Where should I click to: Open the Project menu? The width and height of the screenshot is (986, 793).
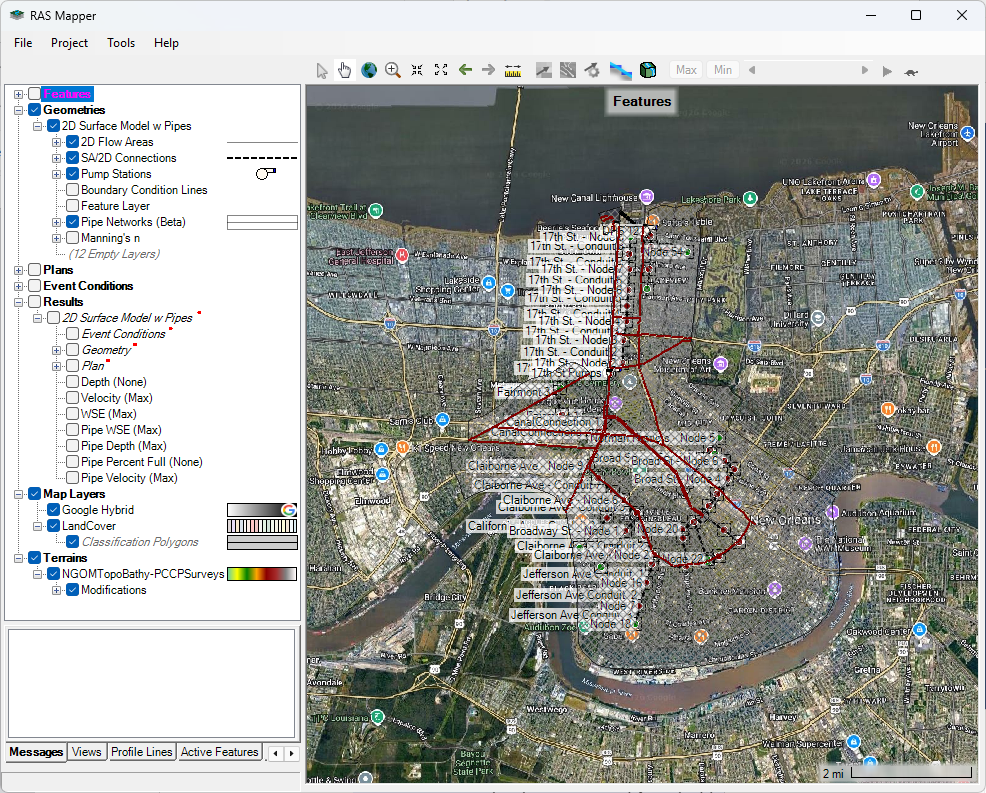tap(69, 43)
